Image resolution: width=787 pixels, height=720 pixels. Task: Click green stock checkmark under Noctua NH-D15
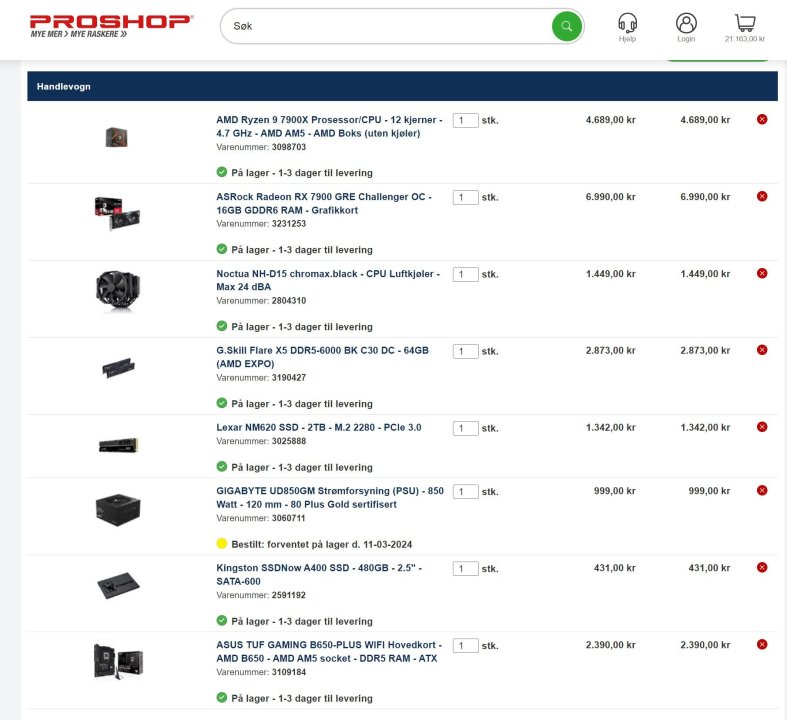pyautogui.click(x=222, y=326)
